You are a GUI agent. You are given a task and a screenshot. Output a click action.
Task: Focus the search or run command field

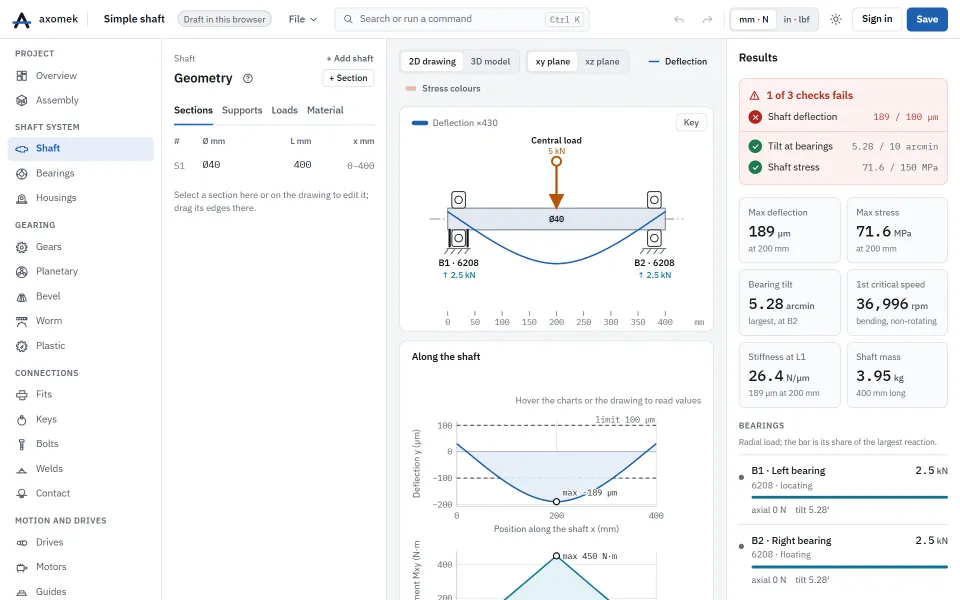[x=462, y=20]
